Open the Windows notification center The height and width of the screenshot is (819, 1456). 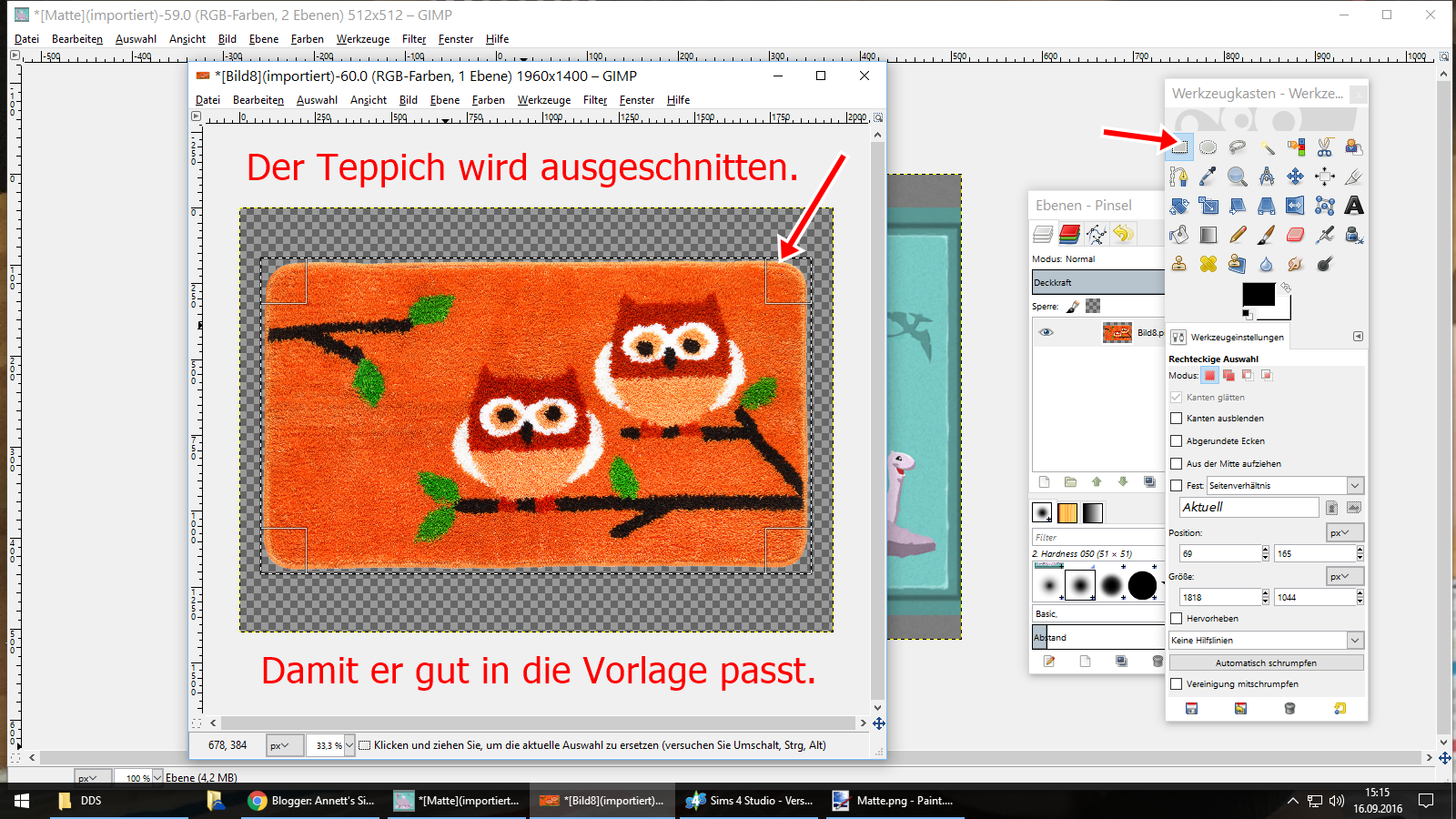(1426, 801)
